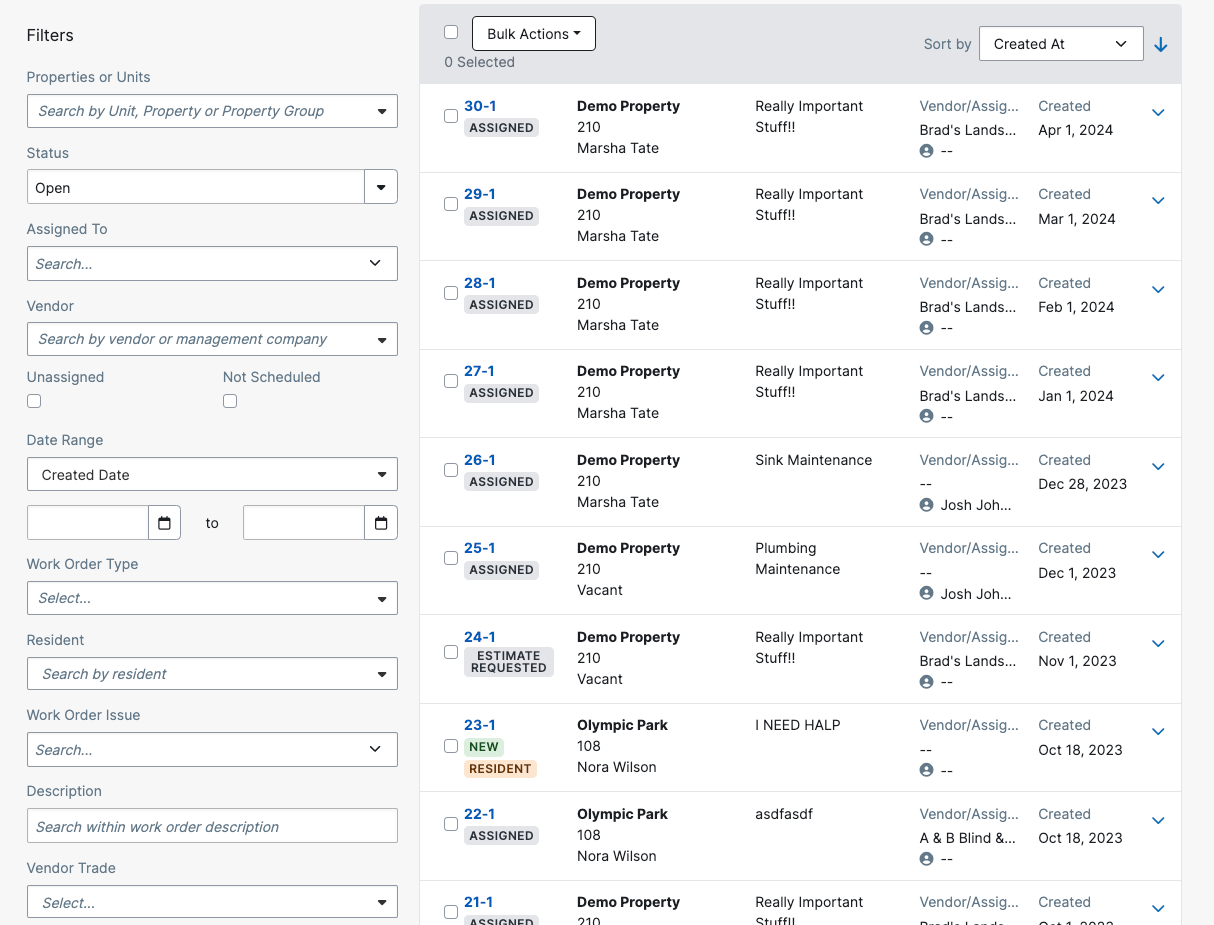Open work order link 22-1
The height and width of the screenshot is (925, 1214).
click(x=480, y=814)
